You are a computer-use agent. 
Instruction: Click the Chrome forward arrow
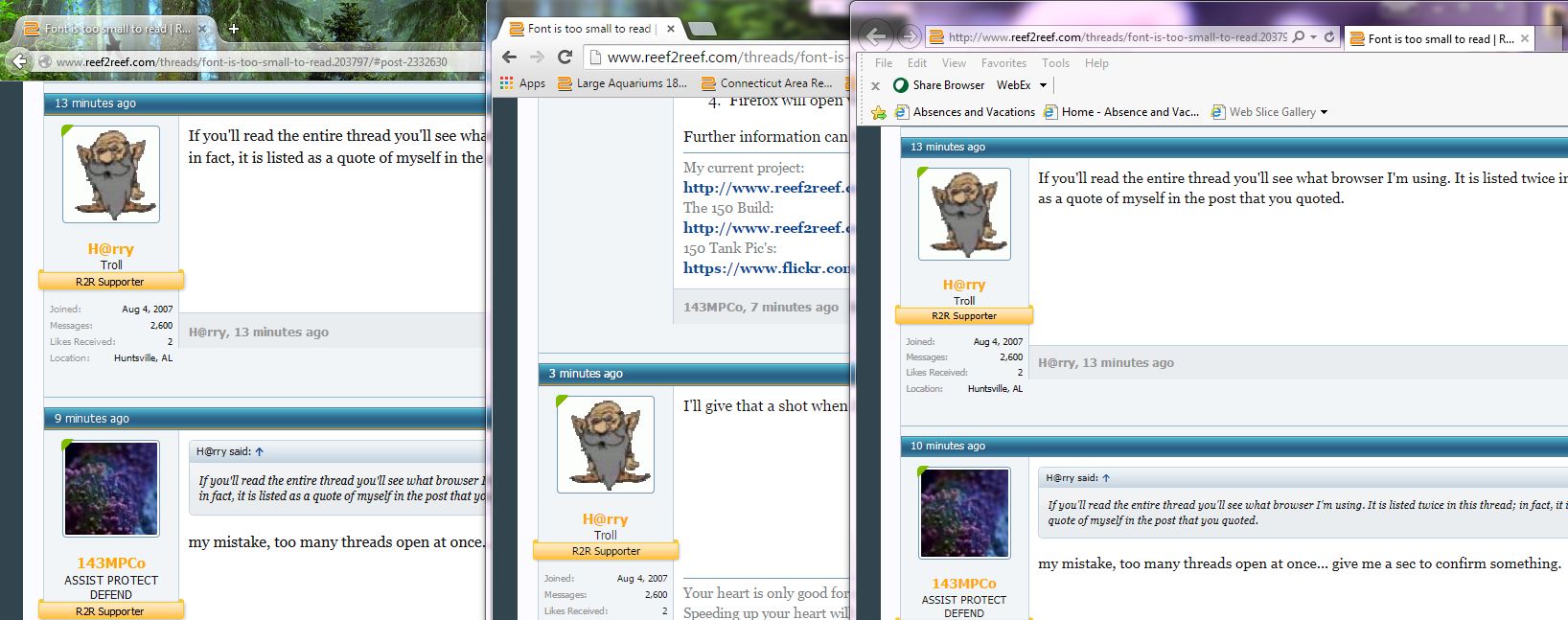(537, 57)
